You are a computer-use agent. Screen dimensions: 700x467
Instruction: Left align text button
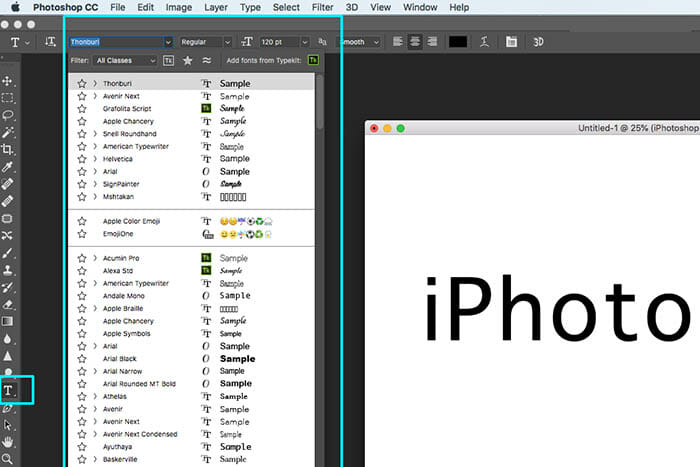click(x=397, y=42)
